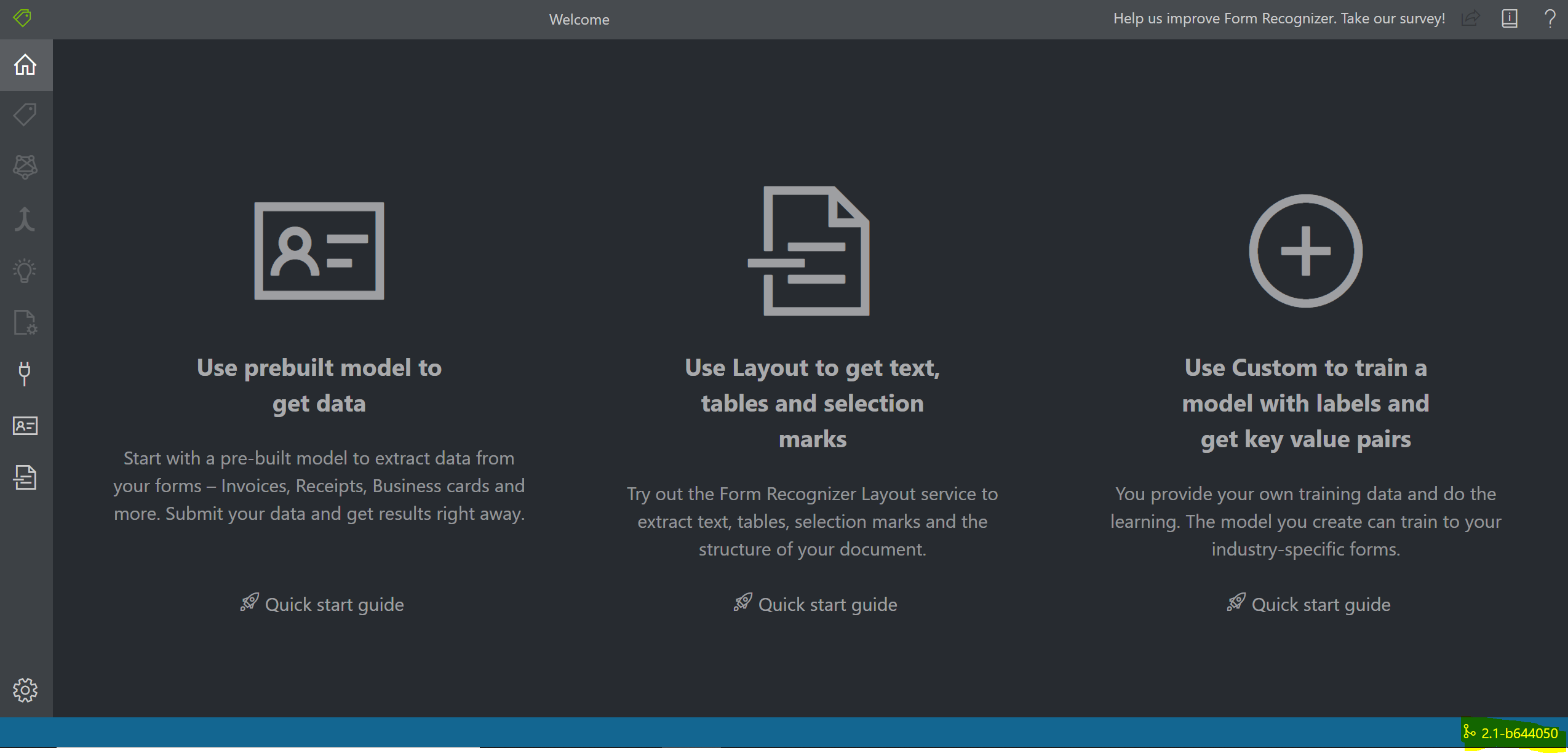Open Quick start guide for prebuilt model
This screenshot has width=1568, height=753.
tap(322, 604)
